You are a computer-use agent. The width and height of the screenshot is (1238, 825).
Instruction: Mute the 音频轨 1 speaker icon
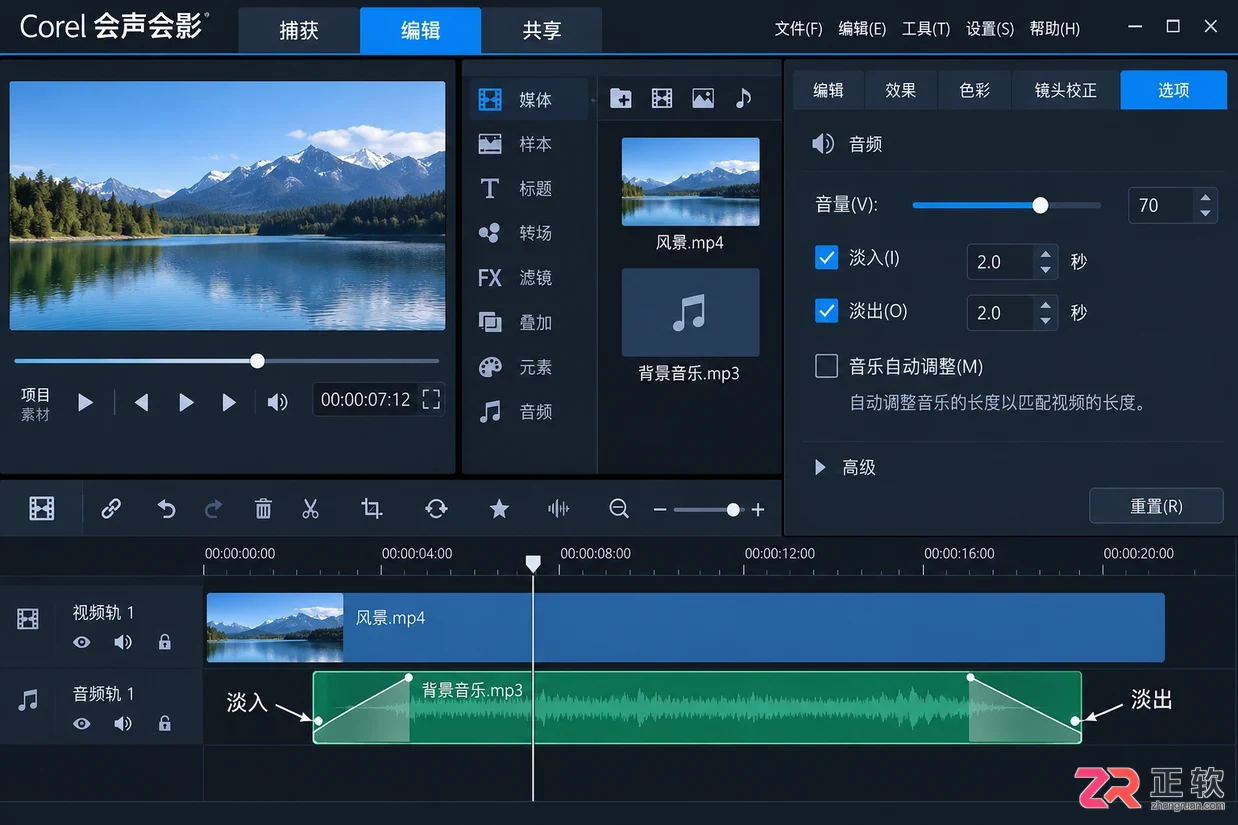coord(123,723)
